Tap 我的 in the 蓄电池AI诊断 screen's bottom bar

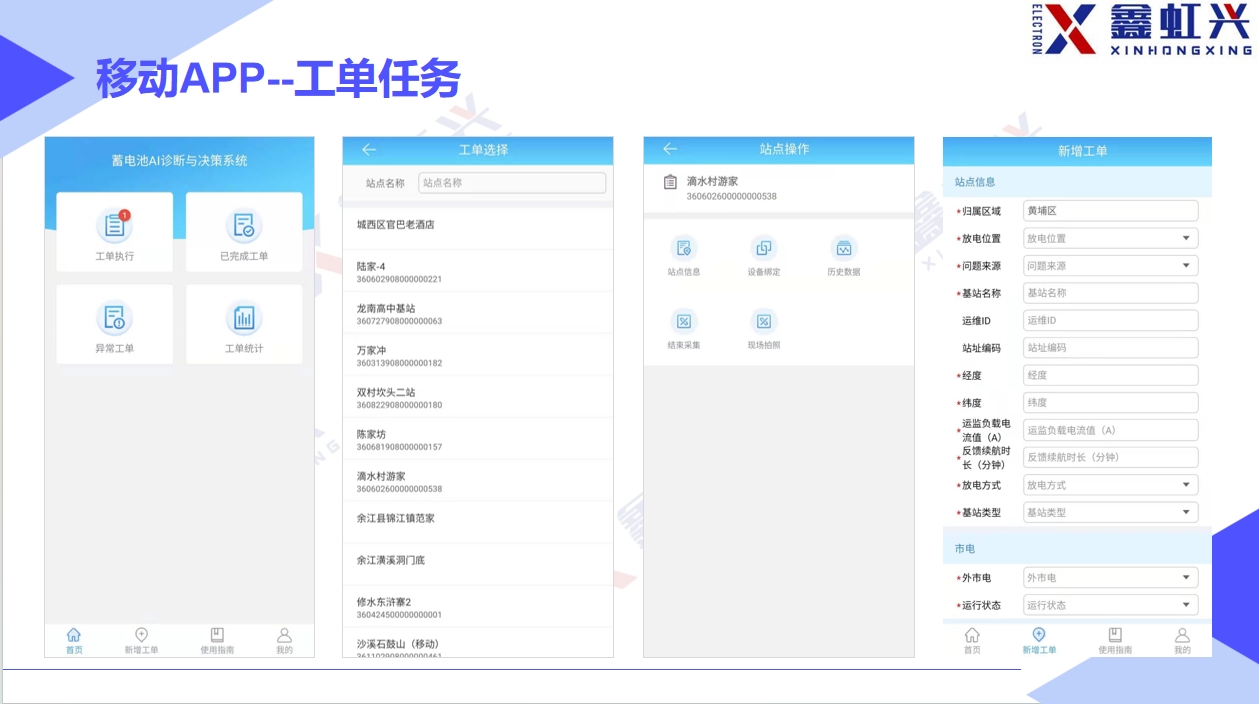[x=285, y=641]
